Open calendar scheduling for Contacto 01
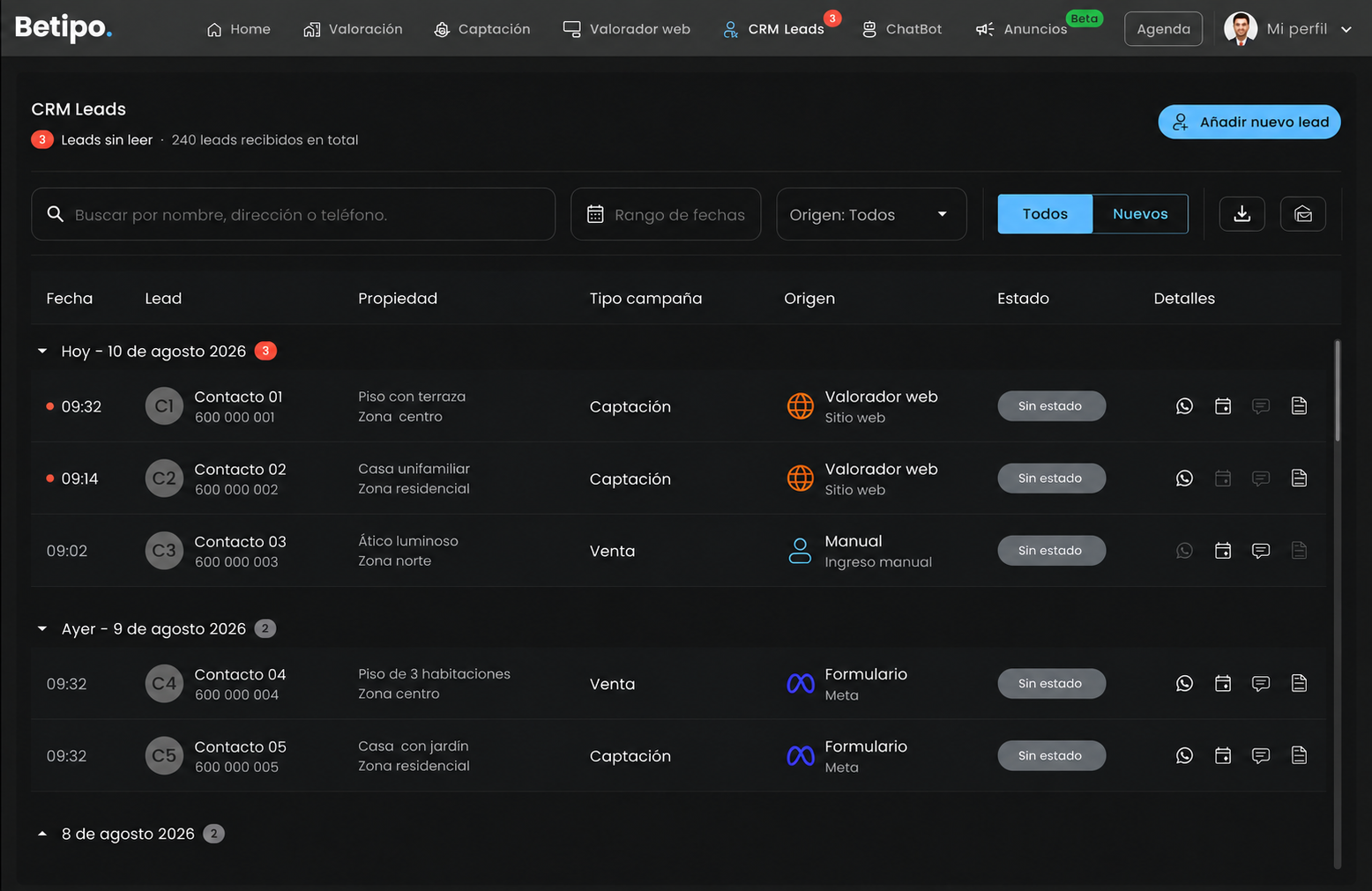1372x891 pixels. (x=1223, y=406)
